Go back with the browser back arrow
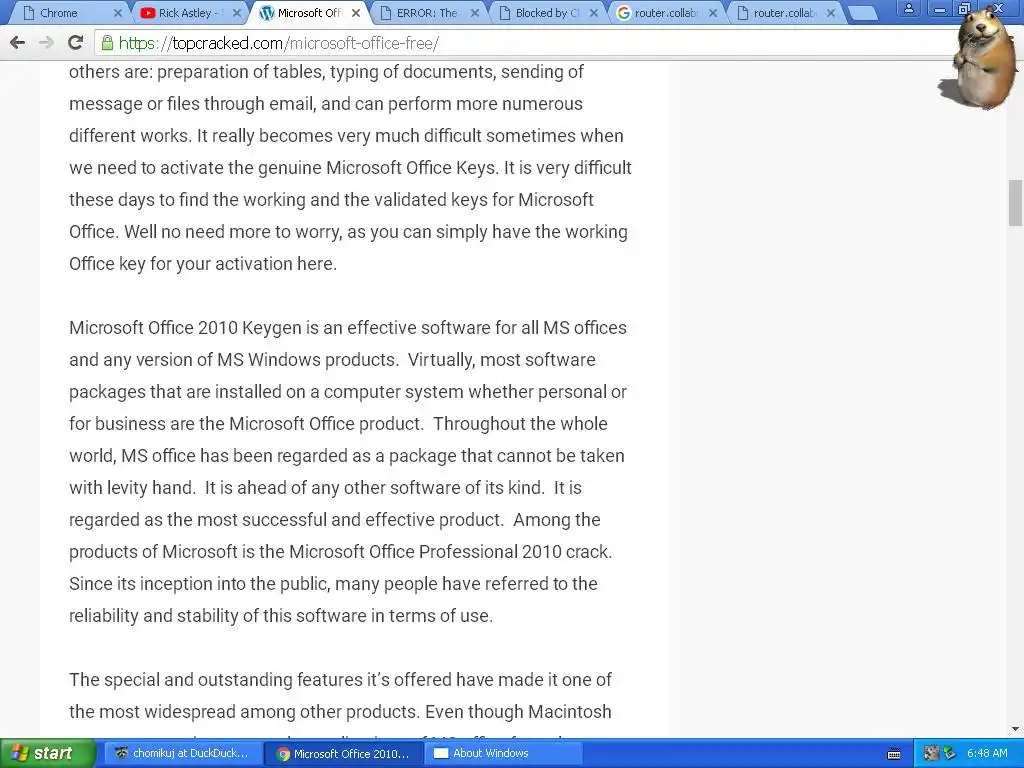The height and width of the screenshot is (768, 1024). [18, 43]
